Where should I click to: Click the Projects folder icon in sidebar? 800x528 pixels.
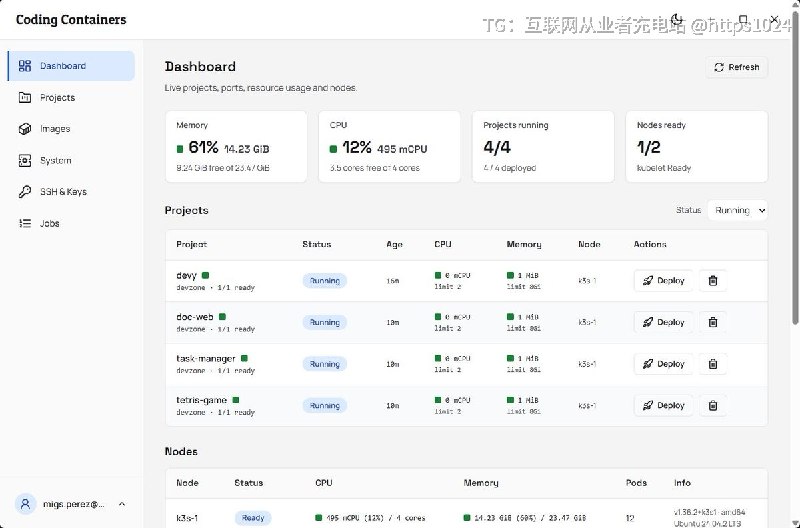(x=24, y=97)
